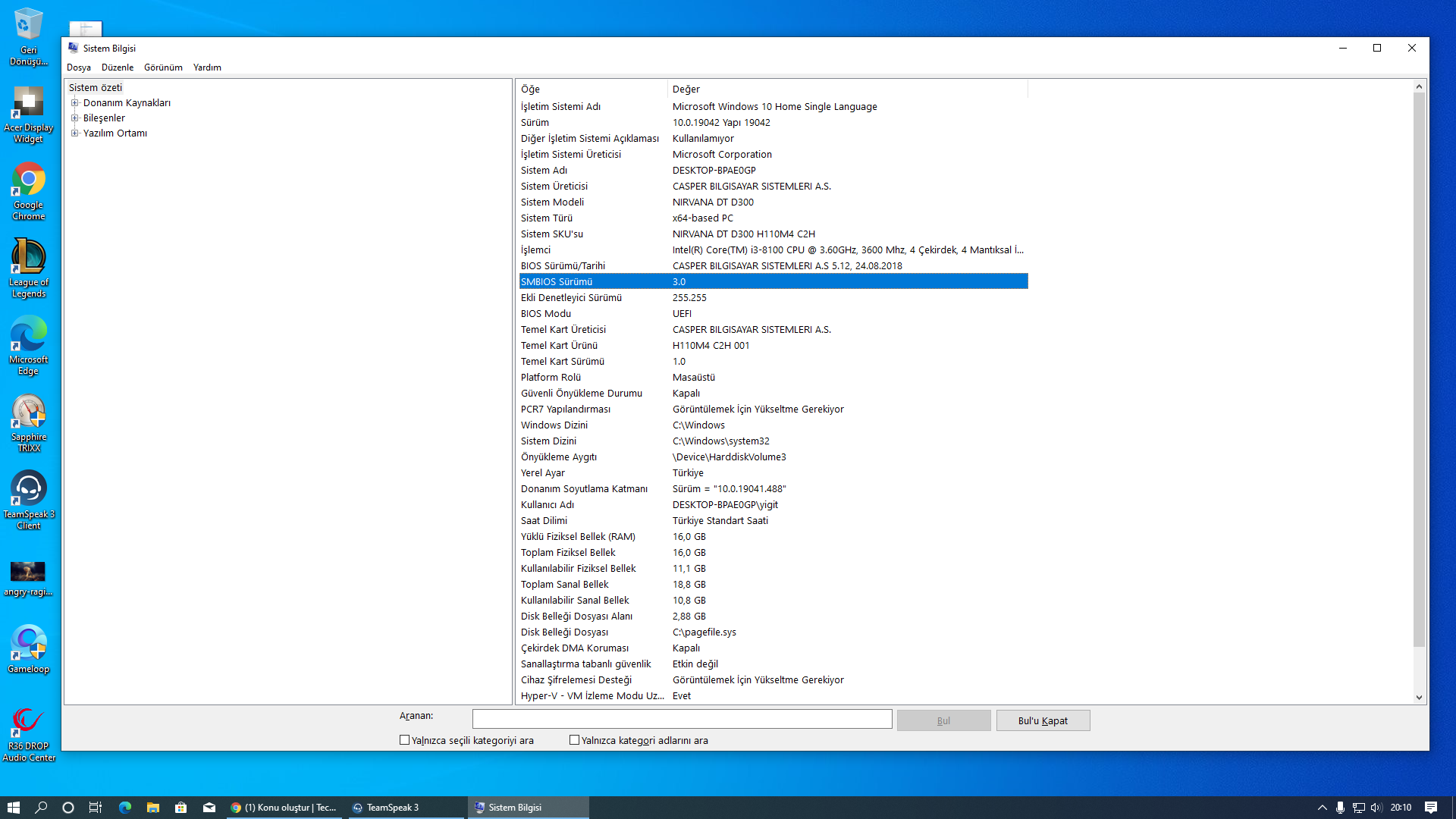Click the vertical scrollbar down arrow
Screen dimensions: 1456x819
tap(1418, 698)
